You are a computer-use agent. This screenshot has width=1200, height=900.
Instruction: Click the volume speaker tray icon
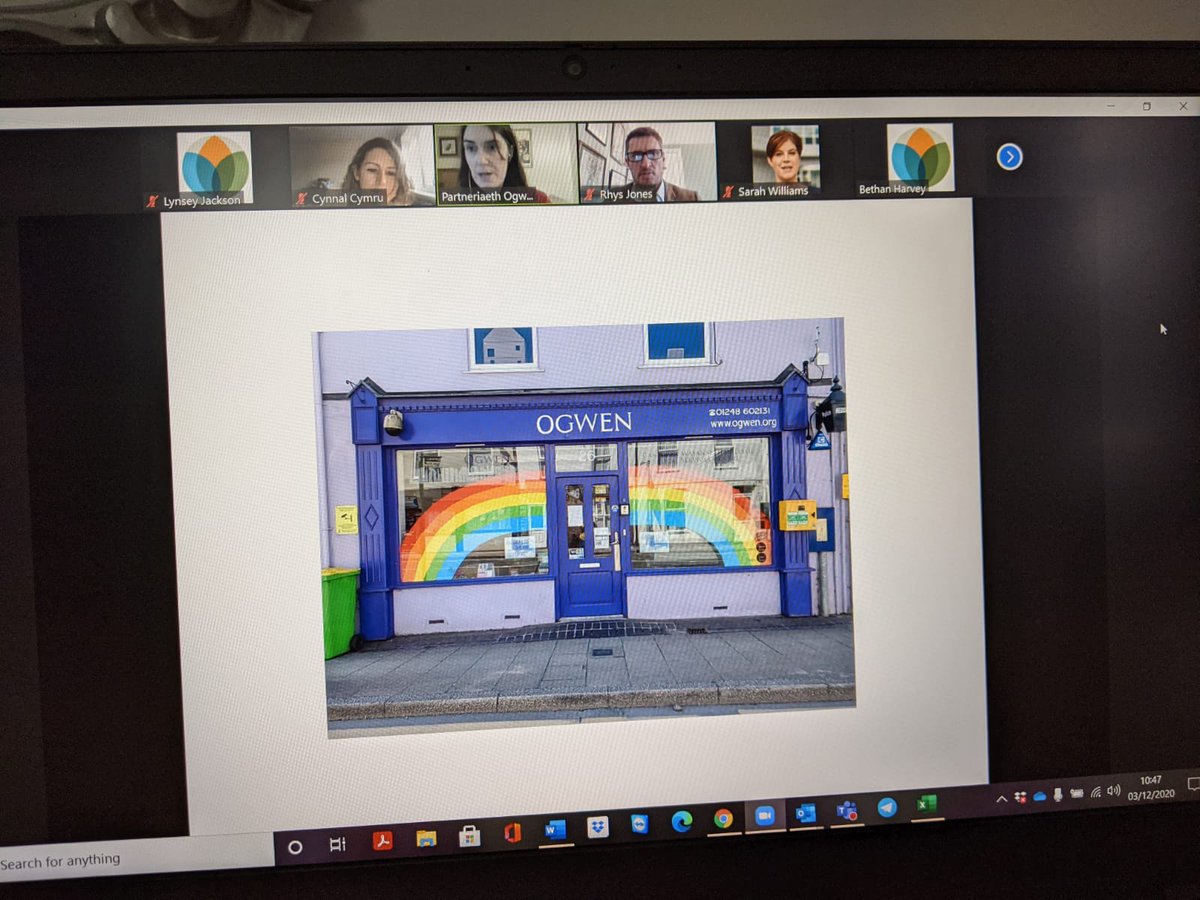(x=1113, y=790)
